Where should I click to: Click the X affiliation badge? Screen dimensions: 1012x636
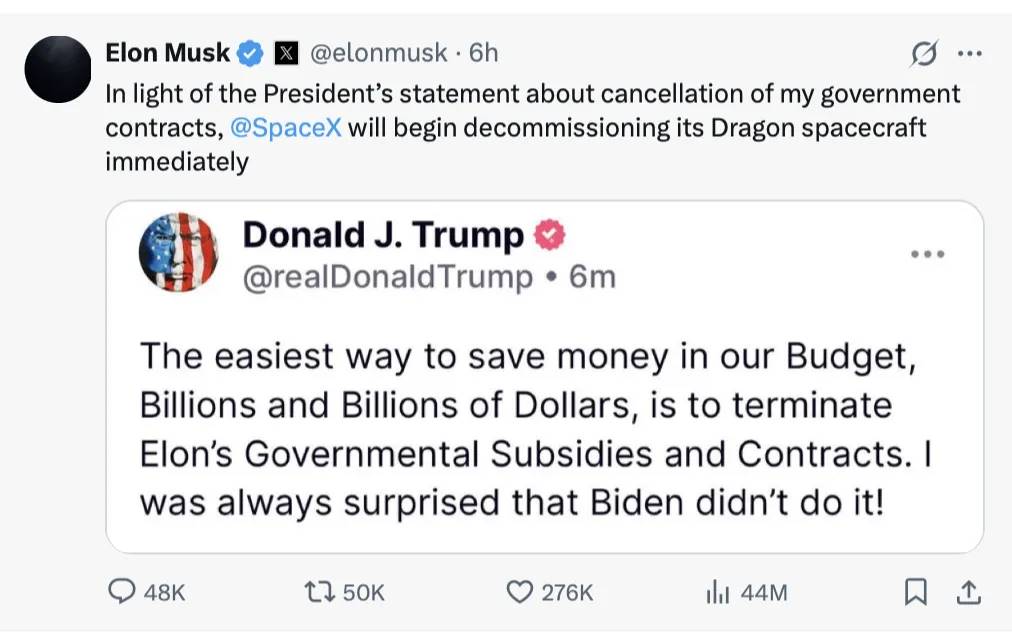tap(285, 53)
